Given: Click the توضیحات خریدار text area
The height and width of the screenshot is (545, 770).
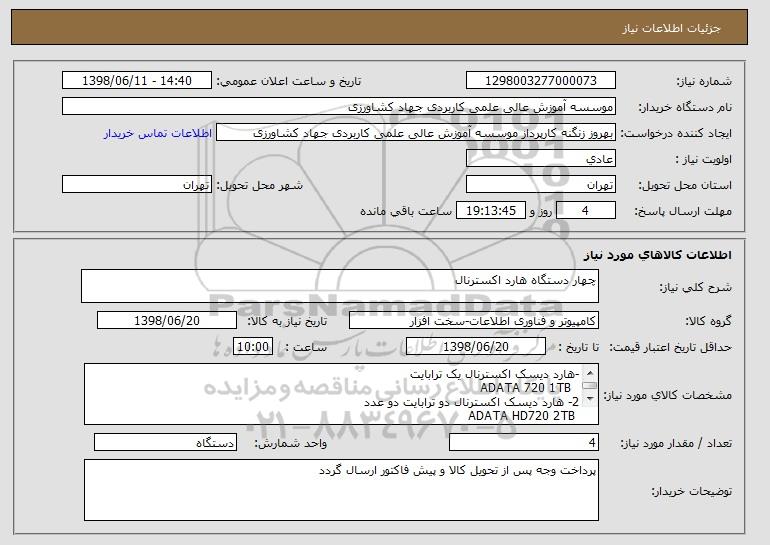Looking at the screenshot, I should tap(341, 490).
